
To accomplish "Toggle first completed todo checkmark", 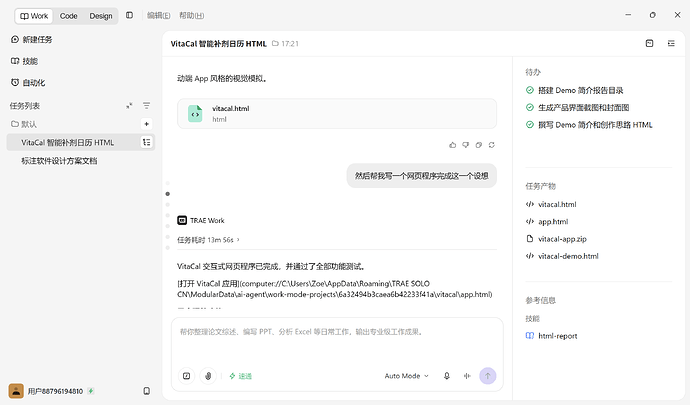I will pyautogui.click(x=530, y=90).
